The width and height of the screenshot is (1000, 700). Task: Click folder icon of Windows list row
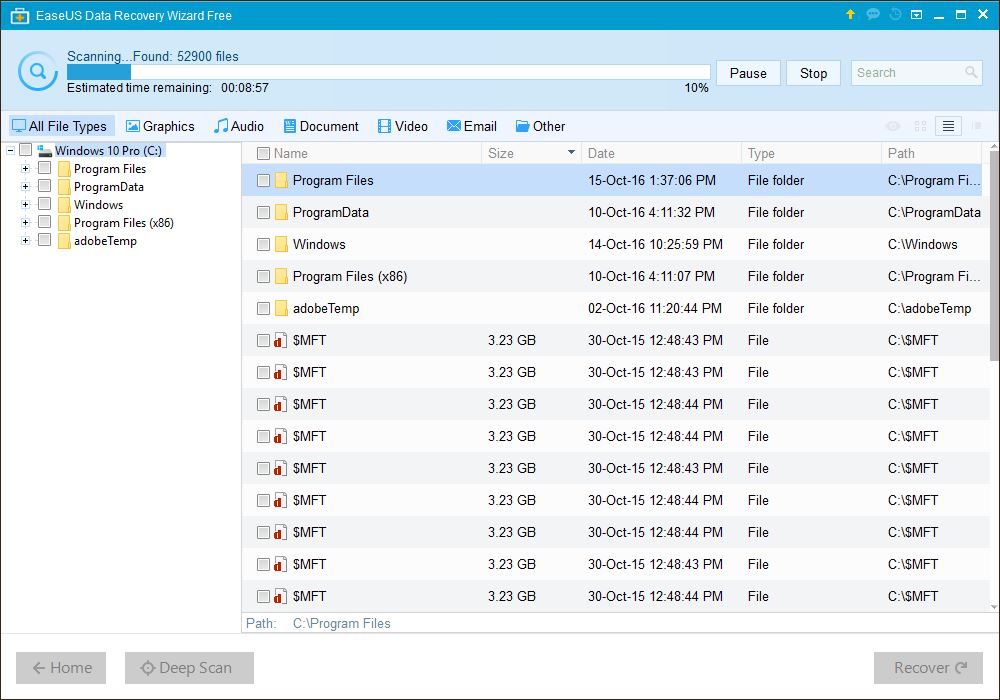tap(281, 244)
